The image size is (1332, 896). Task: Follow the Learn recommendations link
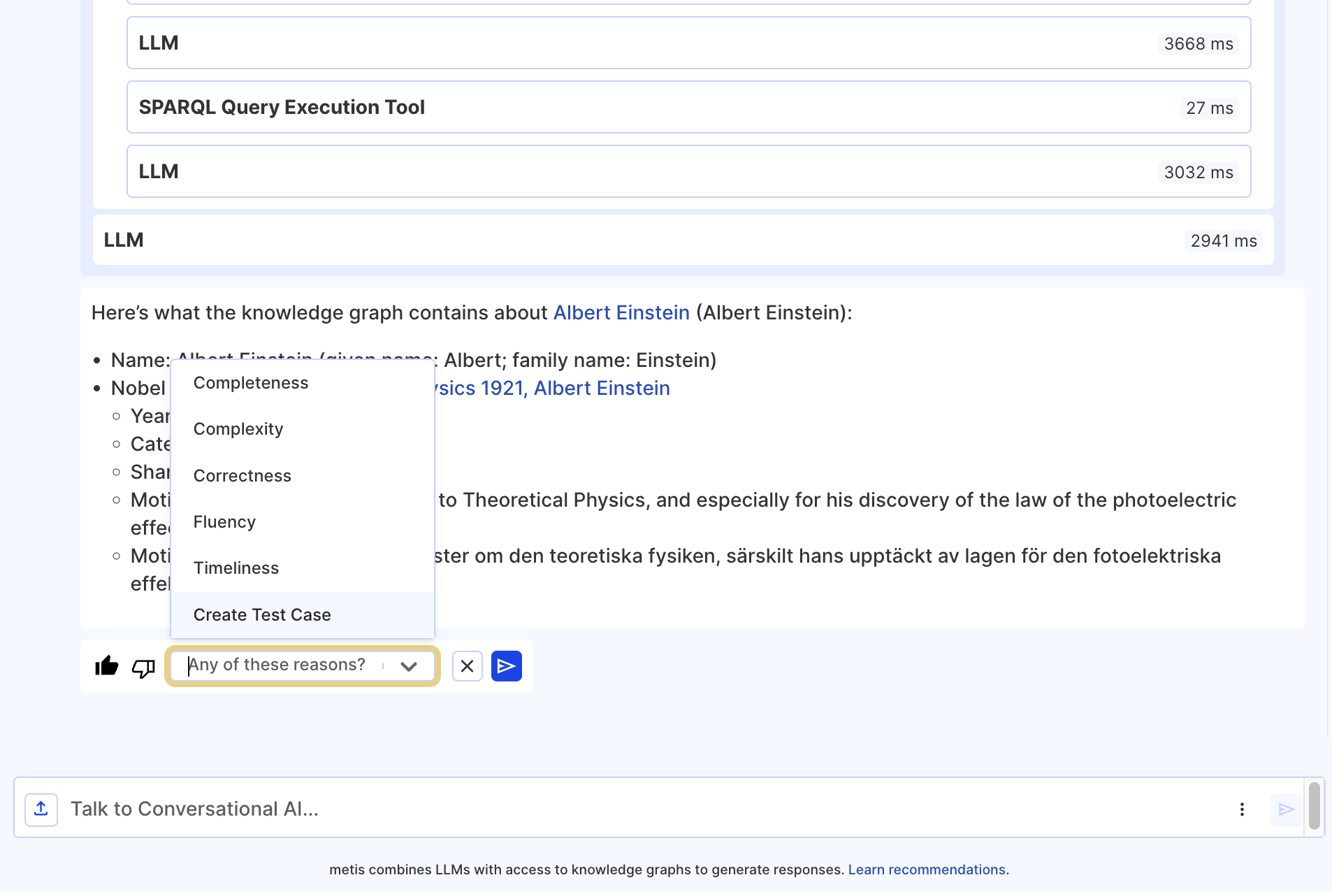(x=927, y=870)
